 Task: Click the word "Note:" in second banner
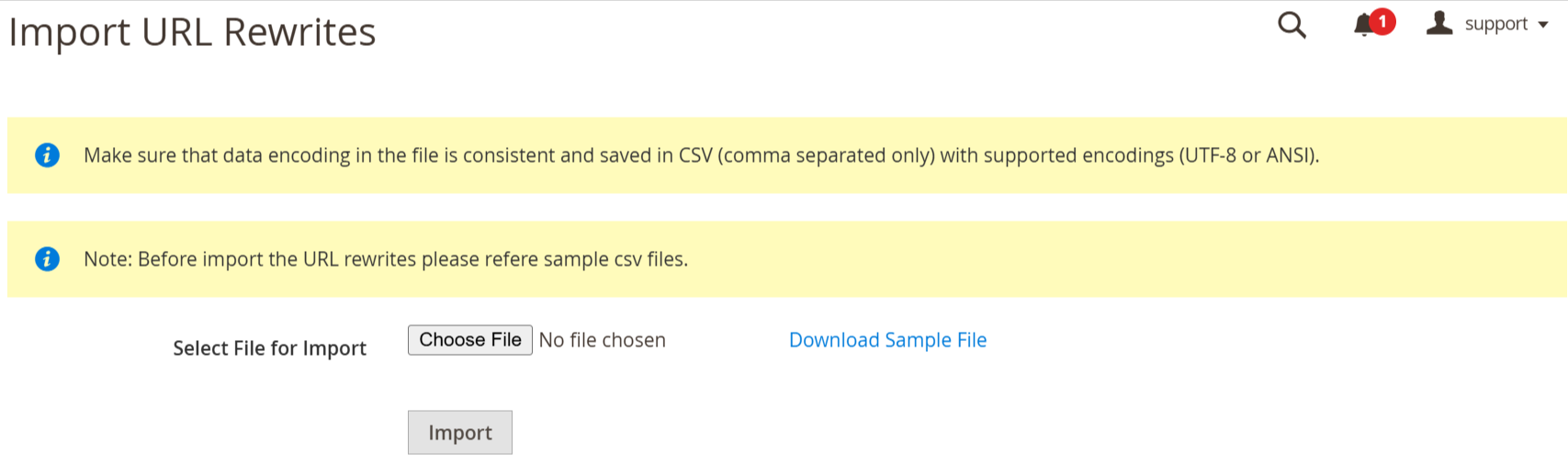point(107,259)
